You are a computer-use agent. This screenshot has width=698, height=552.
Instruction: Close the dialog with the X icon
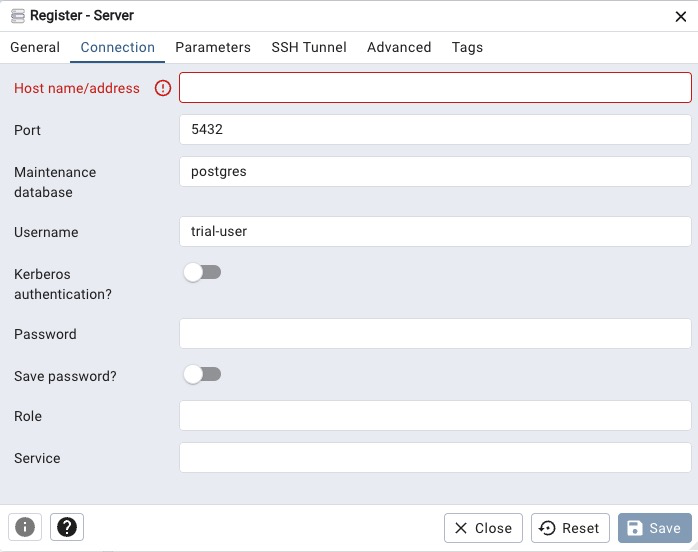point(681,16)
